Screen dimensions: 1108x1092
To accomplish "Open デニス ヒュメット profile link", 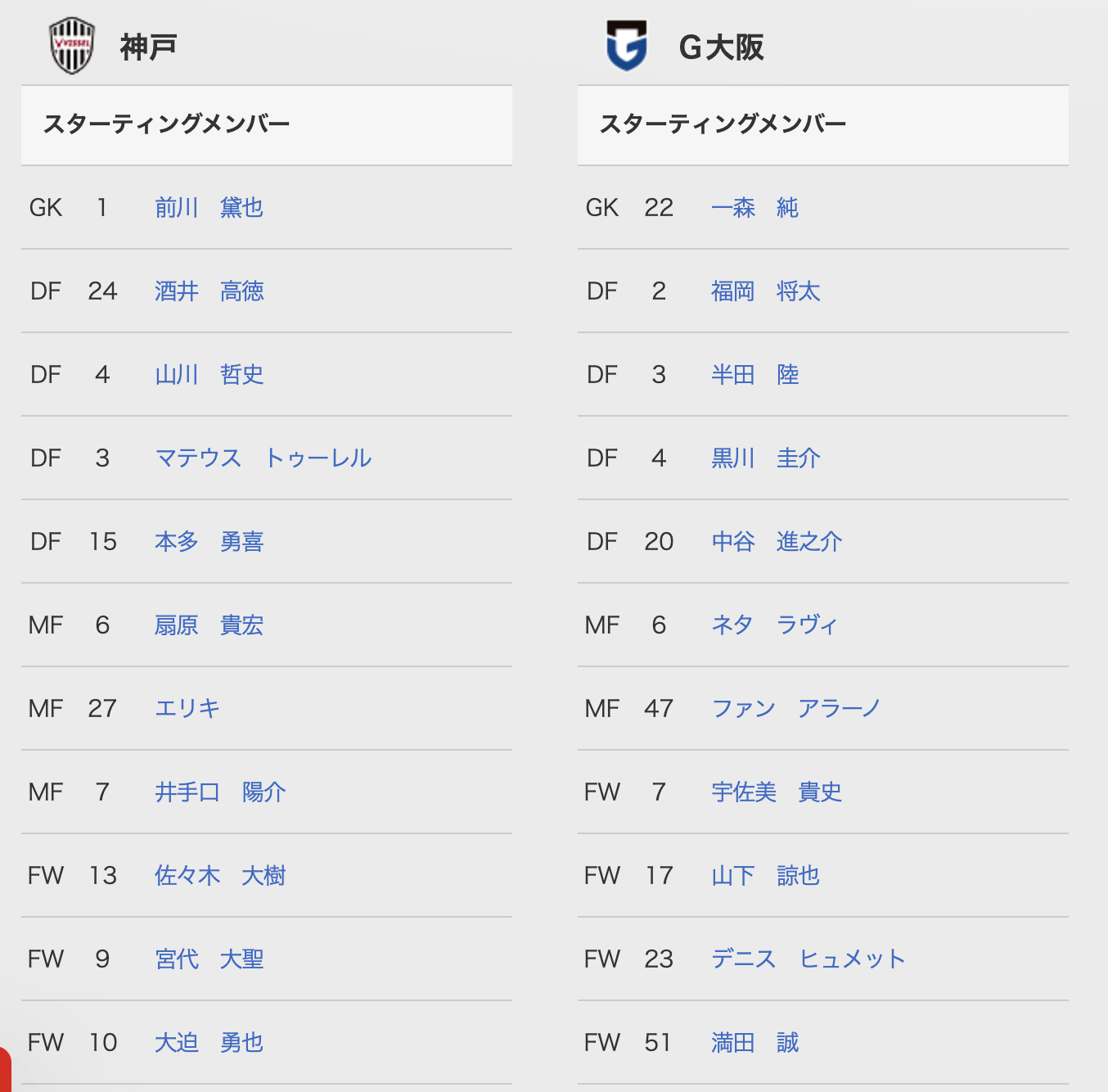I will pos(808,959).
